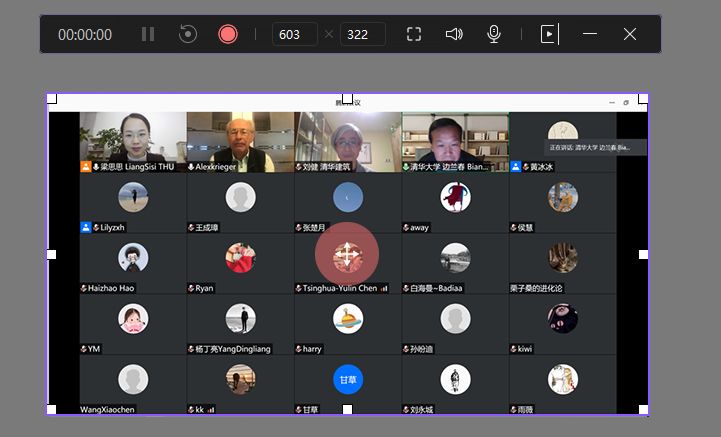Viewport: 721px width, 437px height.
Task: Click harry's participant avatar
Action: (x=347, y=319)
